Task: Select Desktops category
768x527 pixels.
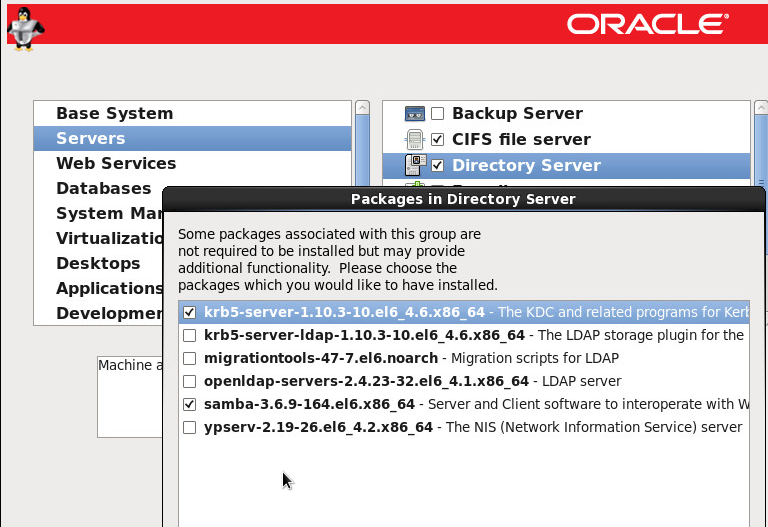Action: (x=98, y=263)
